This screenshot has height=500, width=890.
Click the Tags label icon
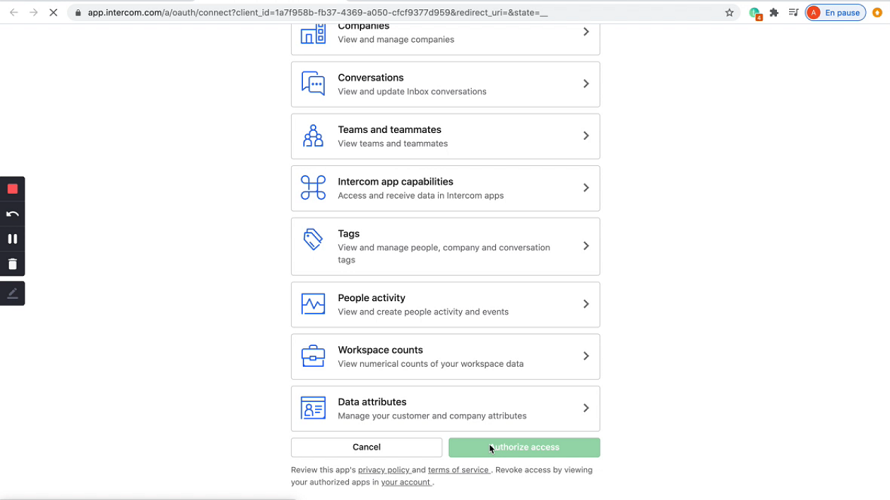[313, 239]
